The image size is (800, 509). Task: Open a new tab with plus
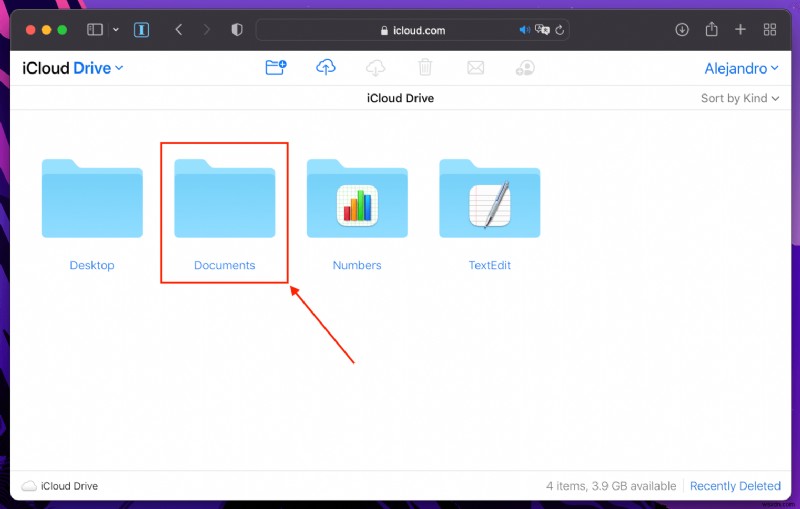point(740,30)
